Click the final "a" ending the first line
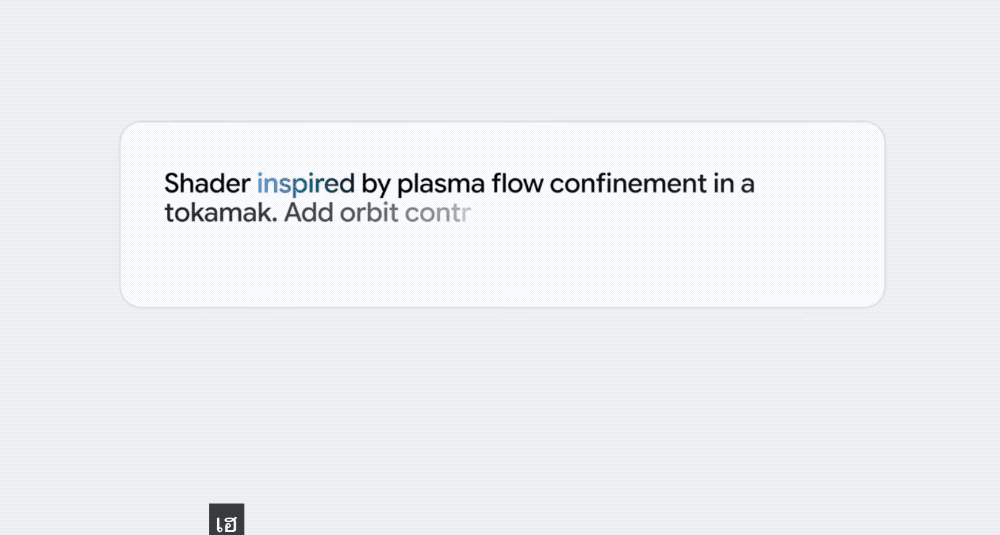 click(x=748, y=185)
